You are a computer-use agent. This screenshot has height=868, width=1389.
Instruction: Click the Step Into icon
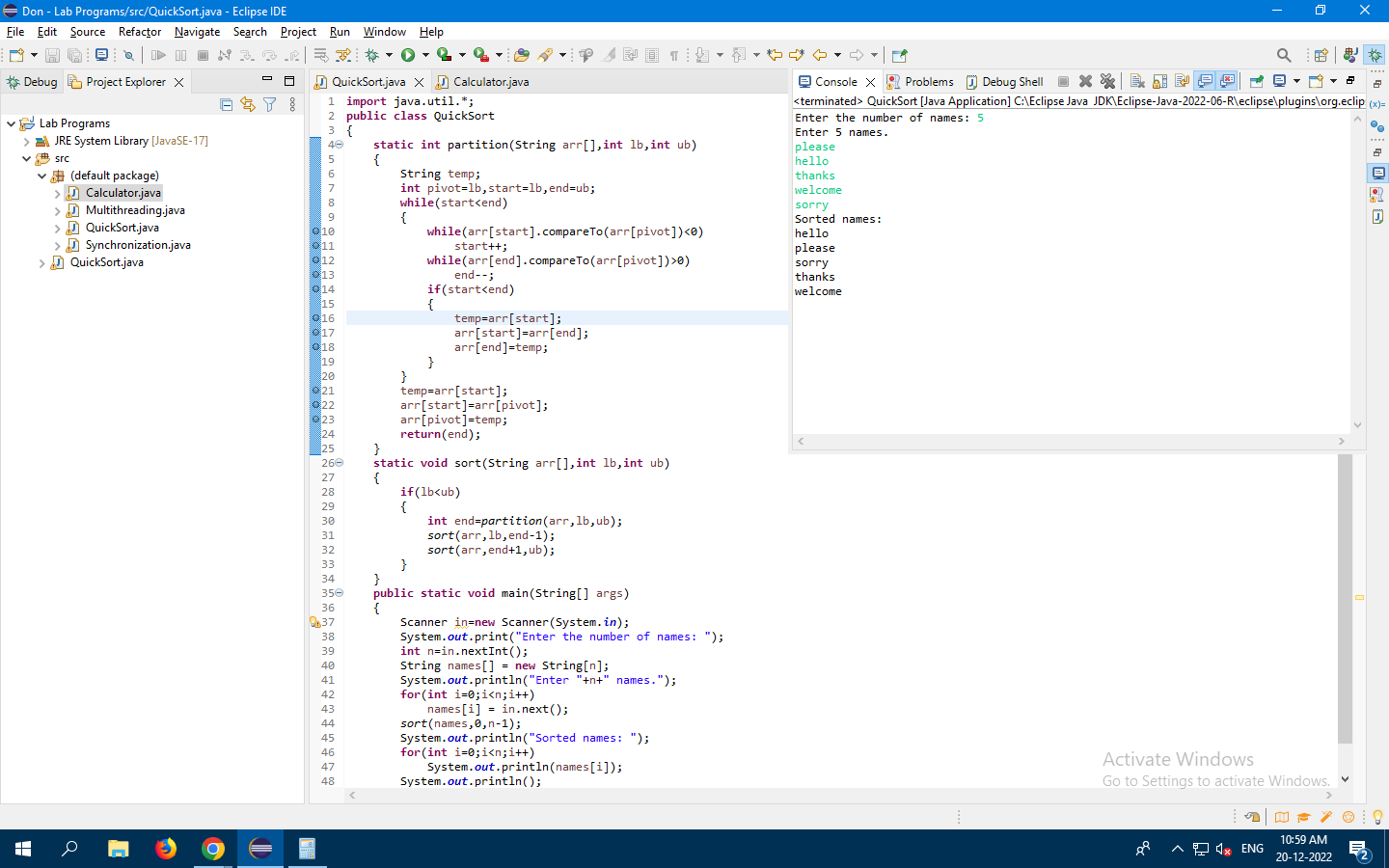[x=247, y=55]
